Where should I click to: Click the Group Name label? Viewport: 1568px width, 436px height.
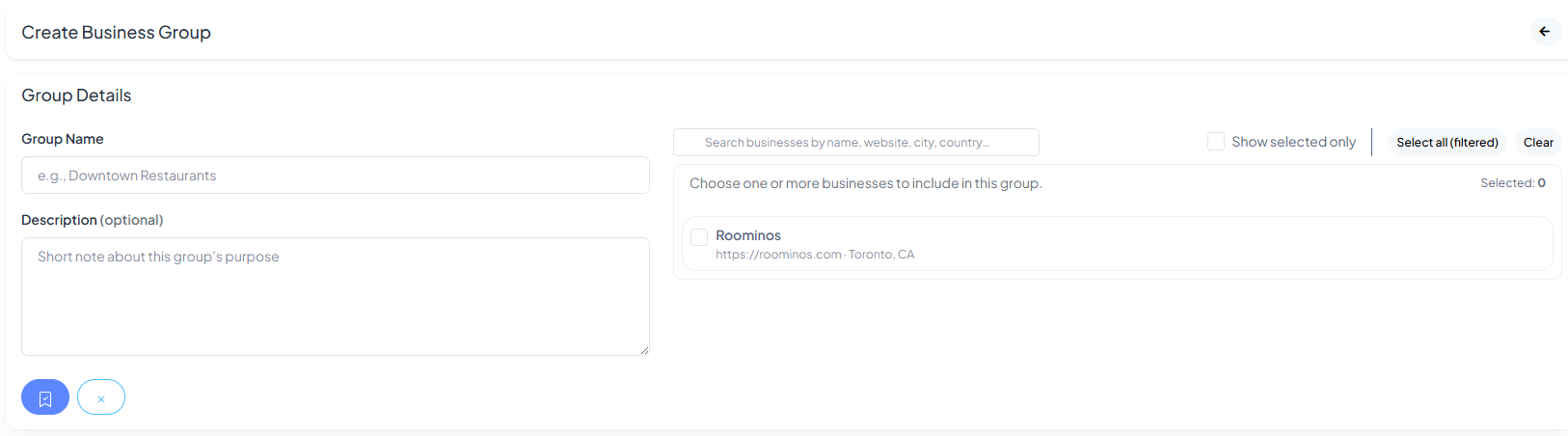[63, 139]
